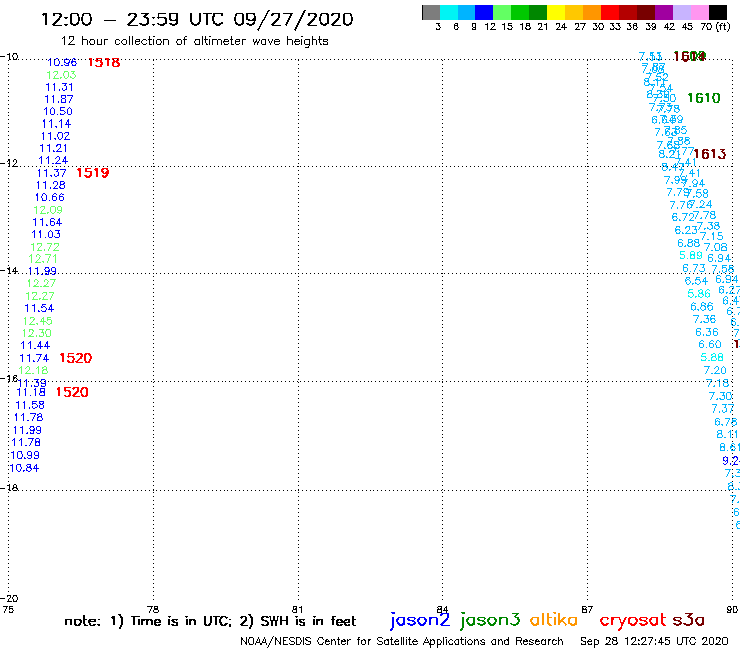Click wave height value 10.99
Screen dimensions: 740x650
pos(25,455)
